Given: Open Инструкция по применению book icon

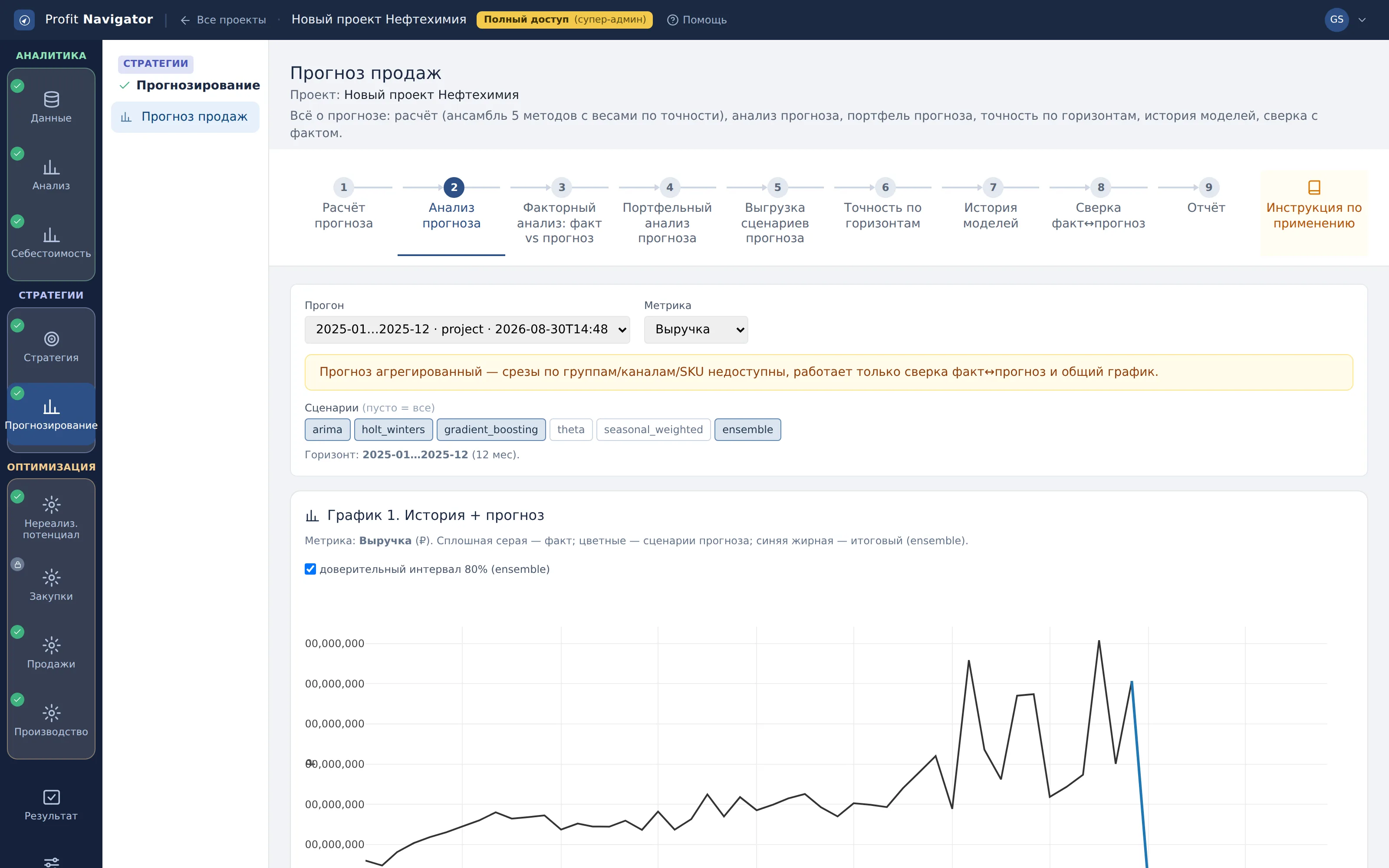Looking at the screenshot, I should pyautogui.click(x=1314, y=187).
